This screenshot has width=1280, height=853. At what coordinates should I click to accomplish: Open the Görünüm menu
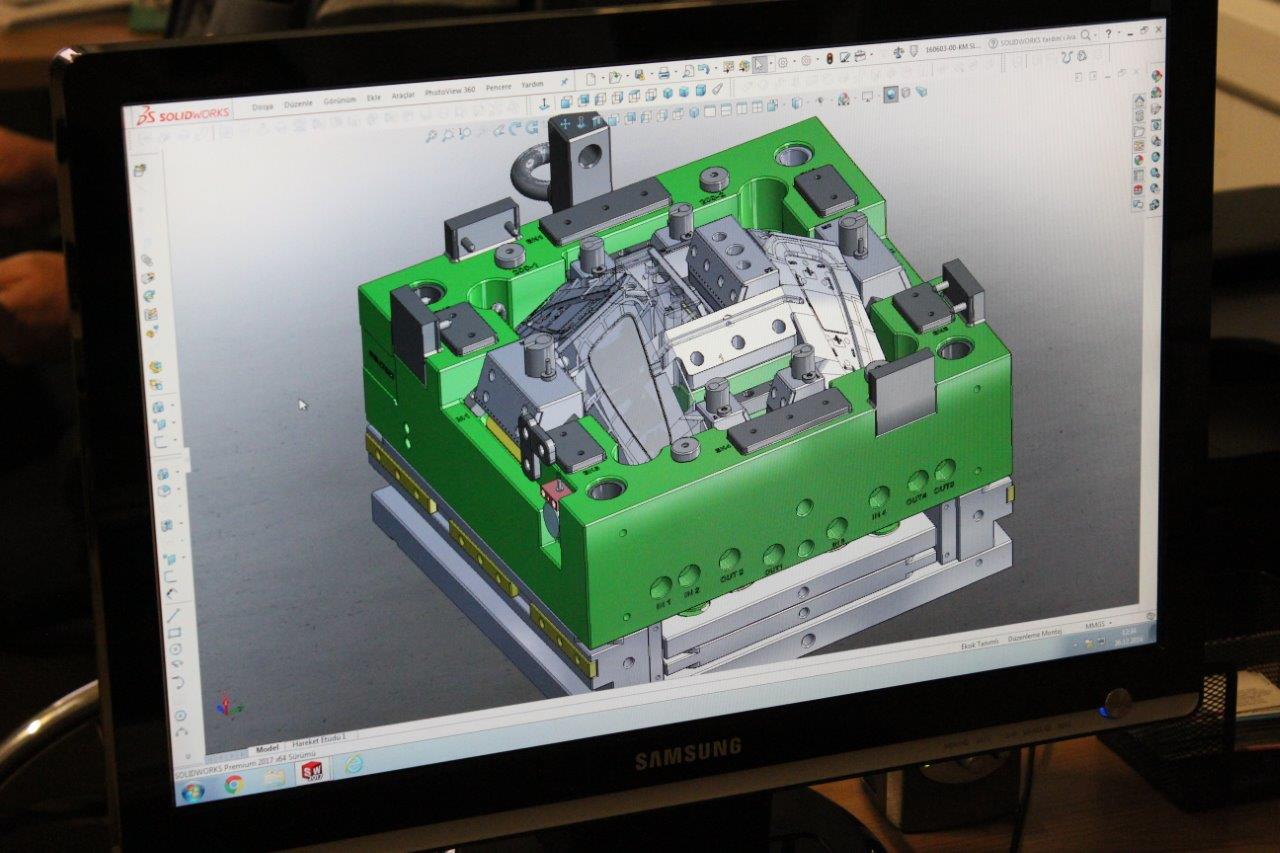pos(339,100)
